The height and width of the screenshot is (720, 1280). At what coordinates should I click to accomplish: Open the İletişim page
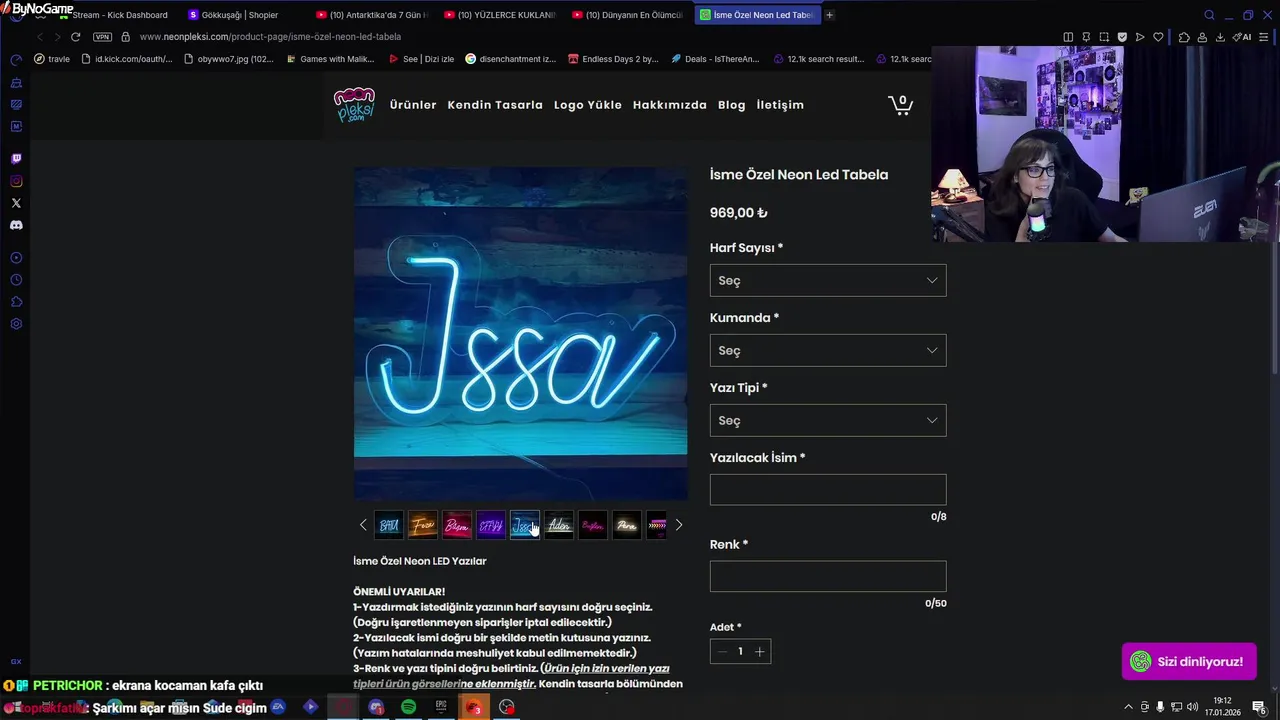click(x=780, y=105)
